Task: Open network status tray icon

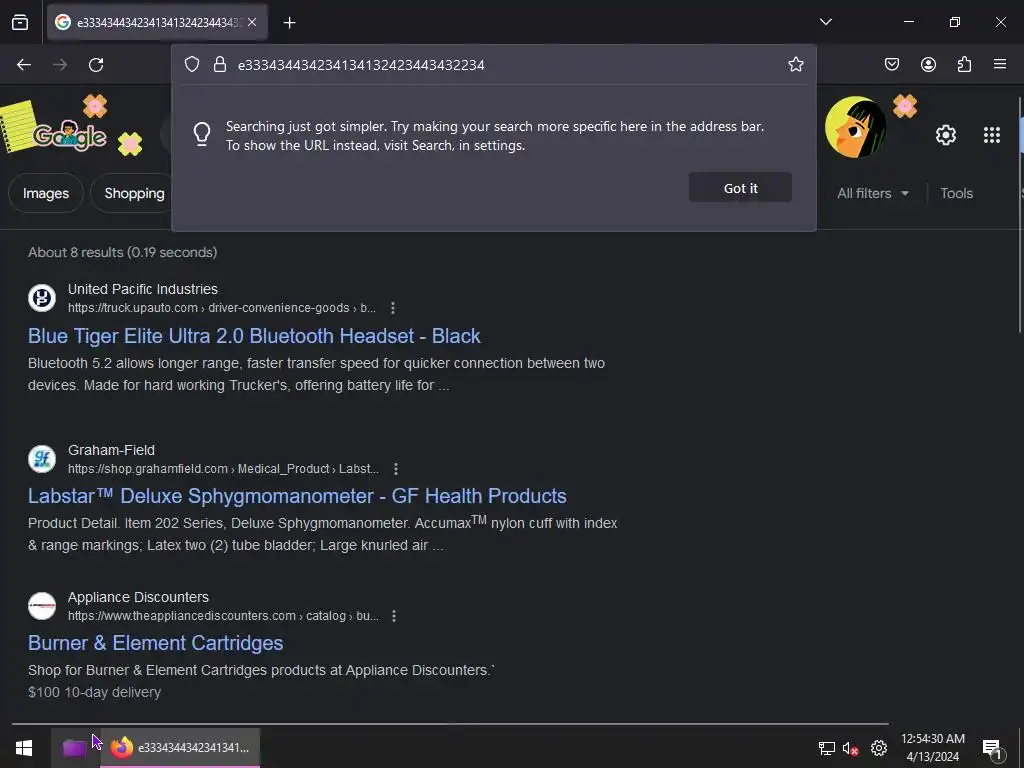Action: [x=827, y=748]
